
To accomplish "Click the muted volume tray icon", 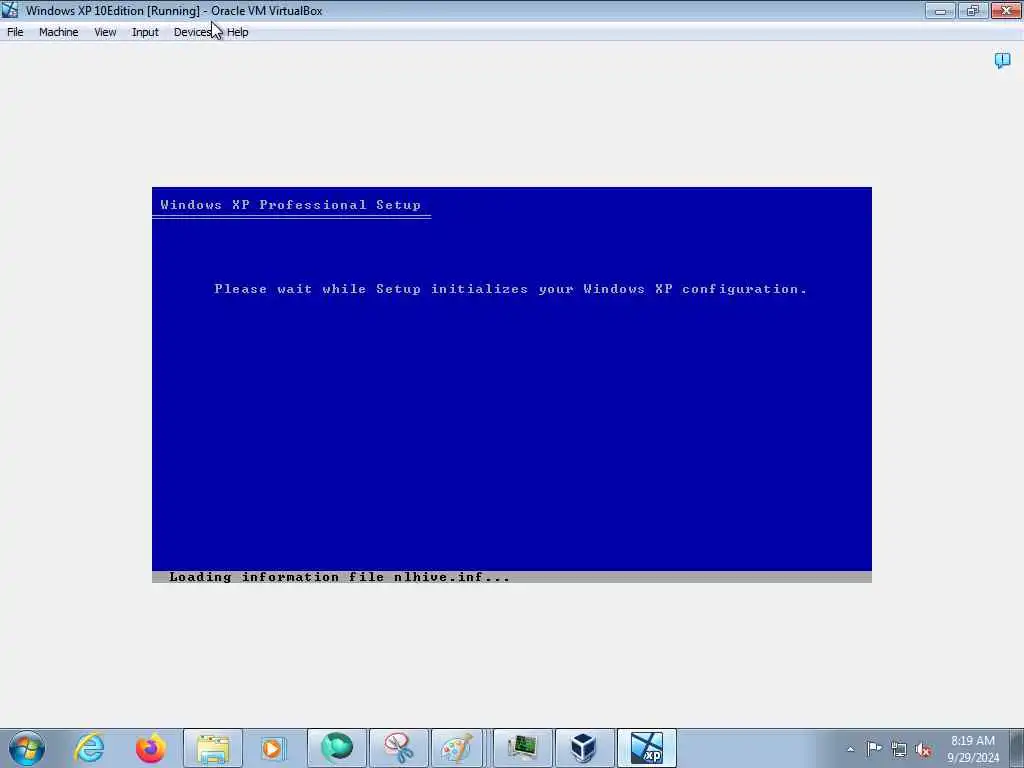I will [923, 749].
